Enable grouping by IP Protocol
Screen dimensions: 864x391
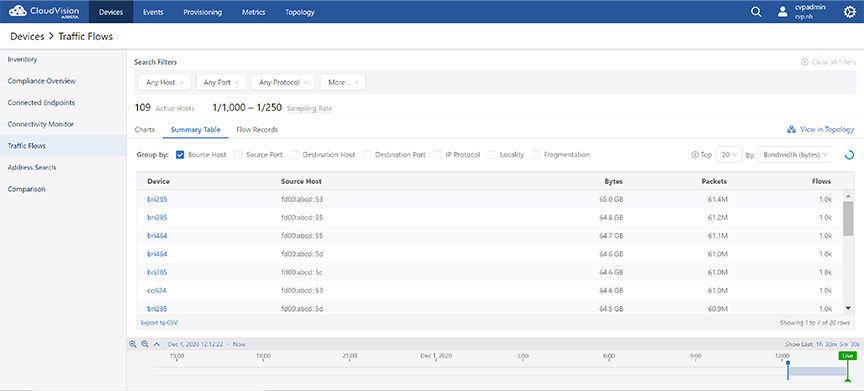click(x=438, y=155)
